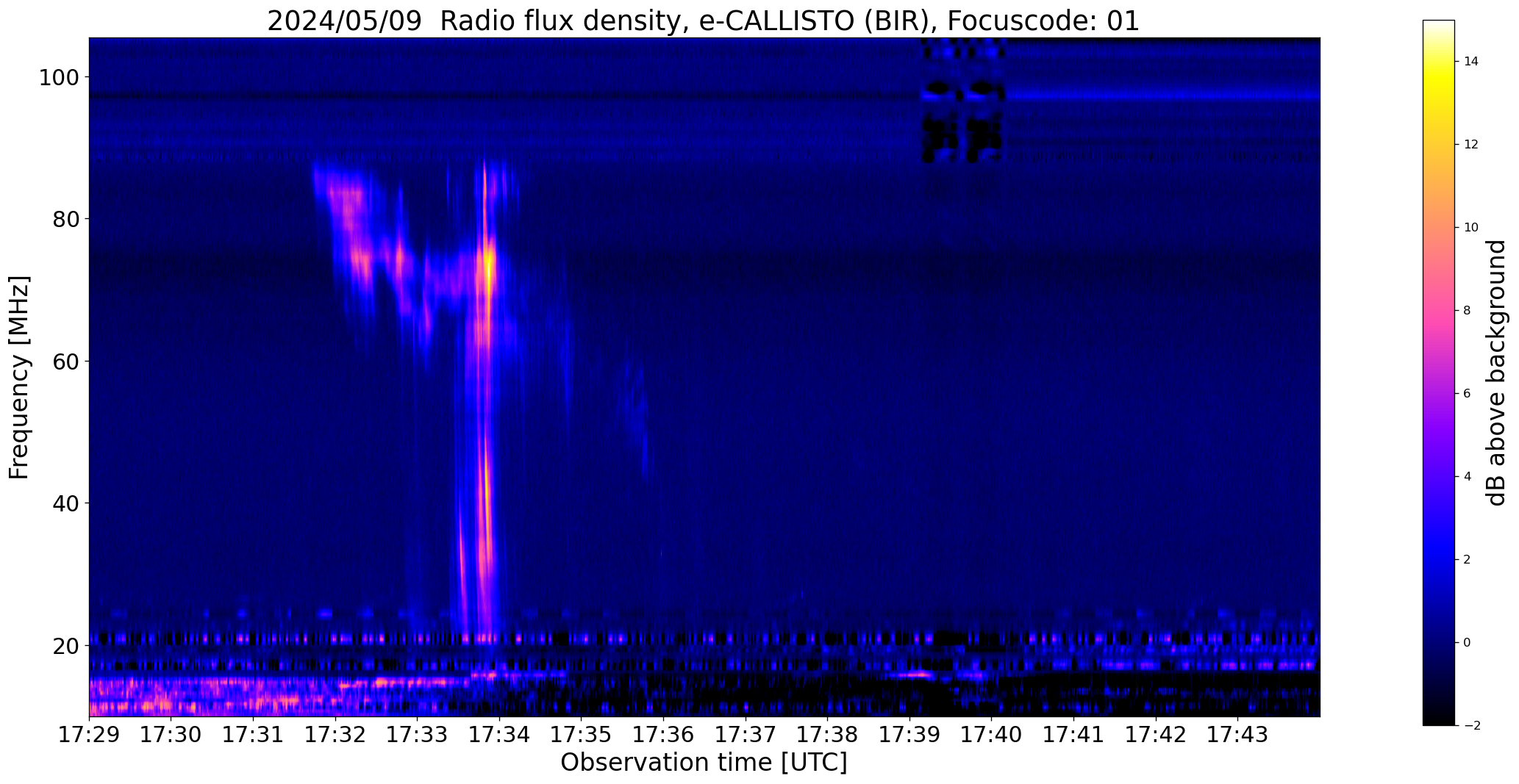Viewport: 1519px width, 784px height.
Task: Click the 17:33 time tick label
Action: (418, 734)
